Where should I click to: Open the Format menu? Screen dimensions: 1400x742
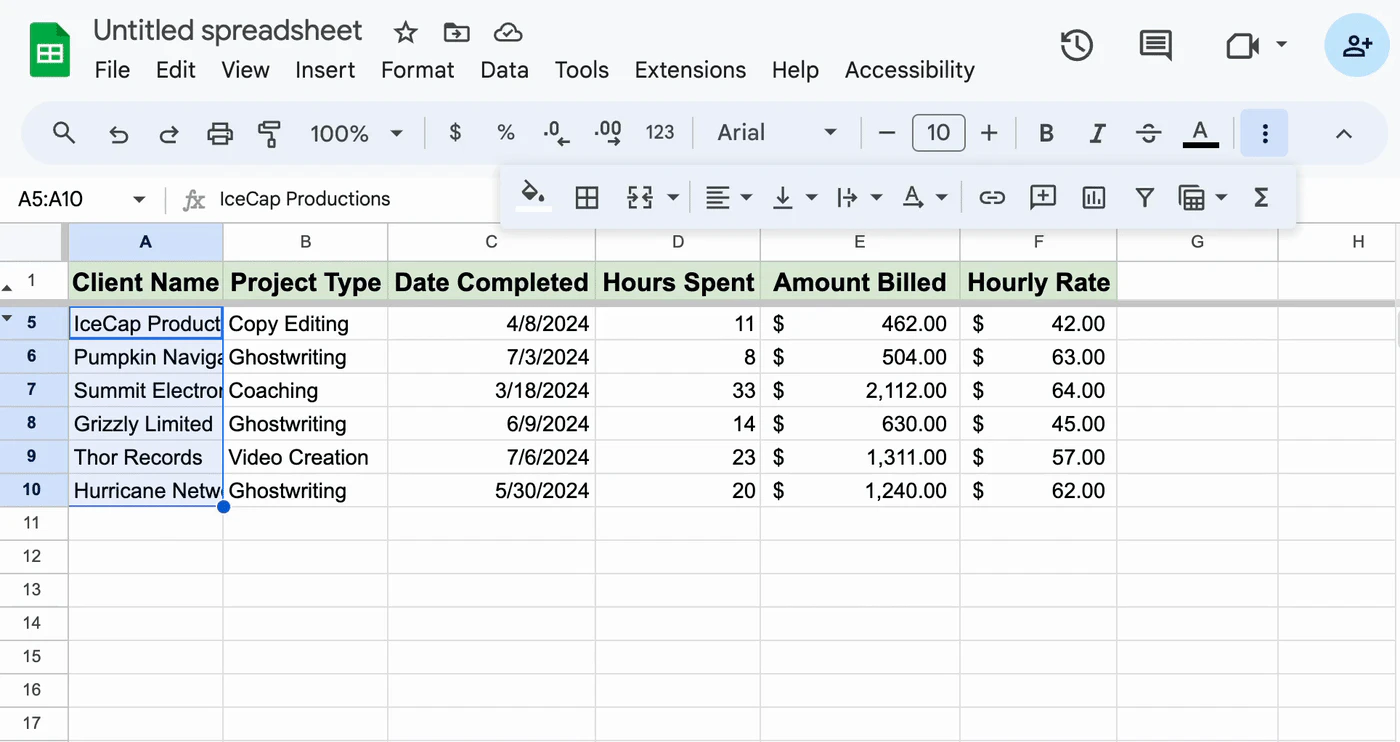click(x=418, y=70)
